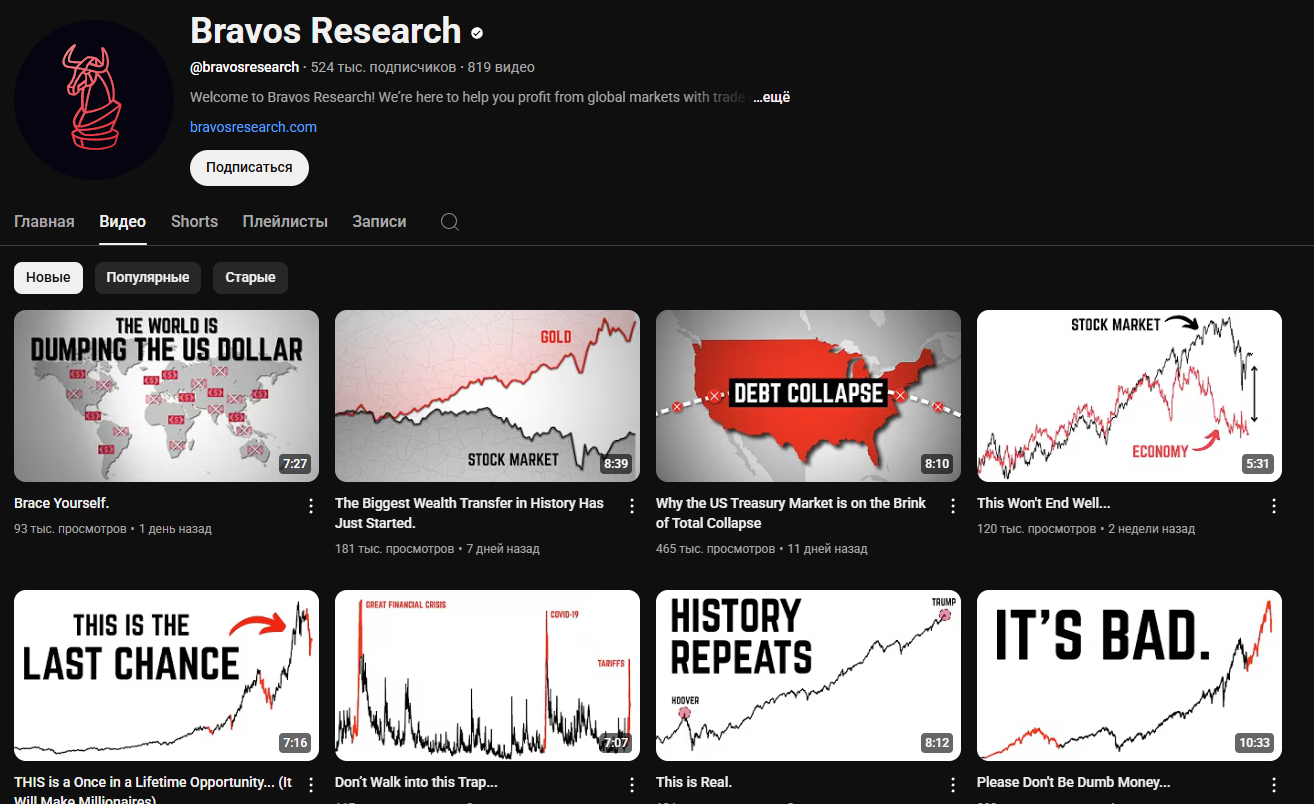Open options for 'Please Don't Be Dumb Money...'

click(x=1274, y=785)
